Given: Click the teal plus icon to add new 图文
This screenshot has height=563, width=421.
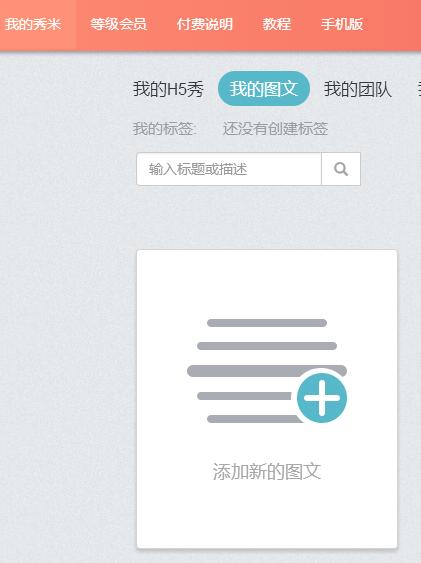Looking at the screenshot, I should [x=322, y=398].
